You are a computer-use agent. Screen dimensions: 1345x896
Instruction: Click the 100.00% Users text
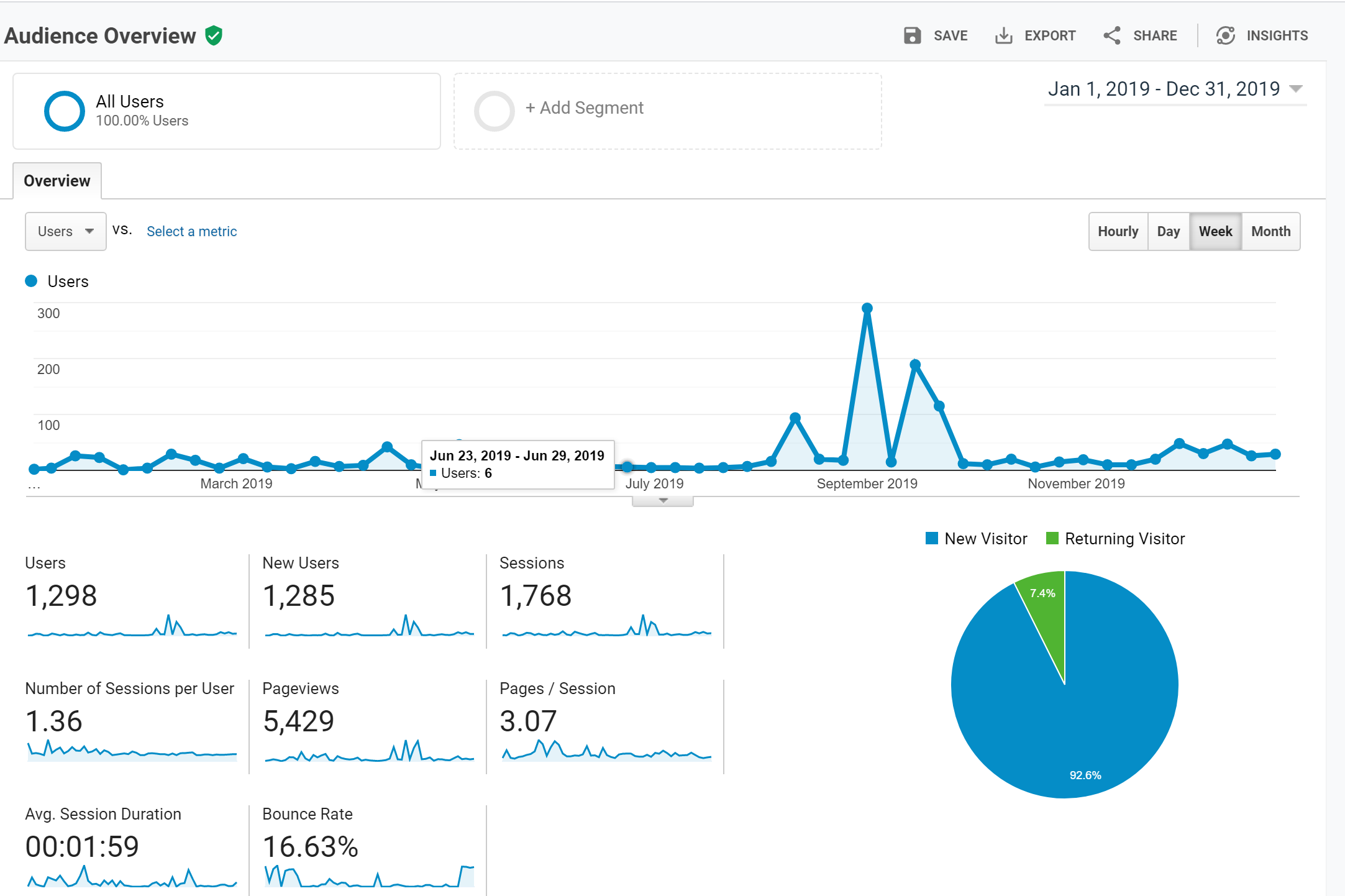coord(142,121)
